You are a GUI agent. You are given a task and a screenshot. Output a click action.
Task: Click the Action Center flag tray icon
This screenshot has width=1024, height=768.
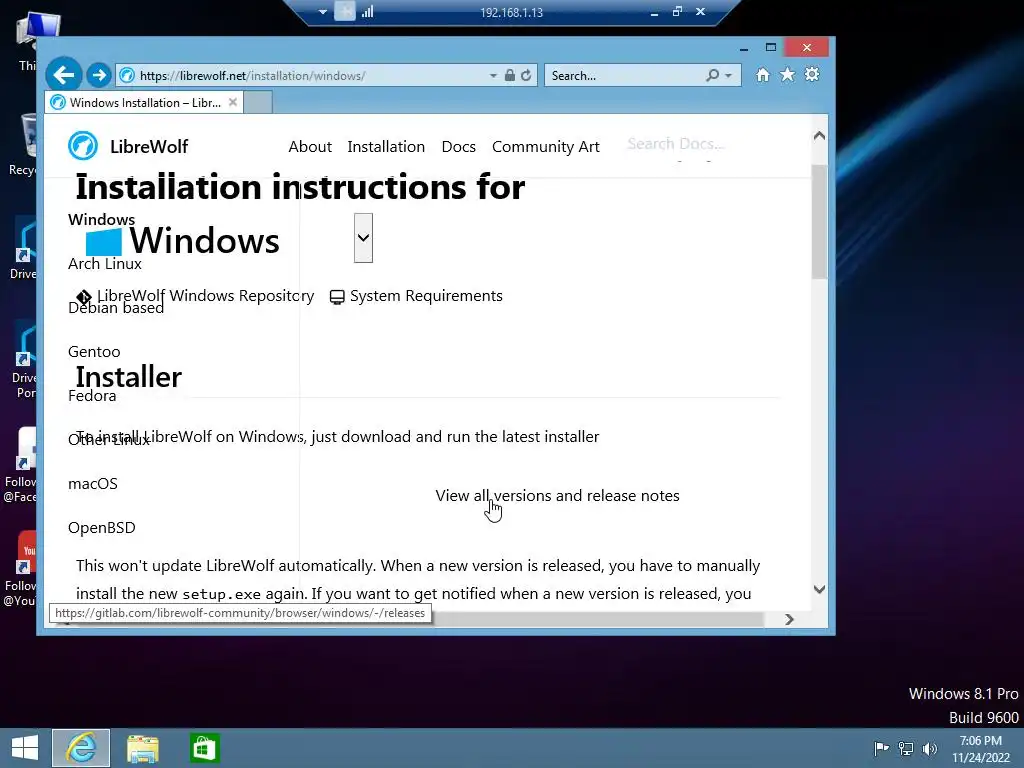[881, 748]
